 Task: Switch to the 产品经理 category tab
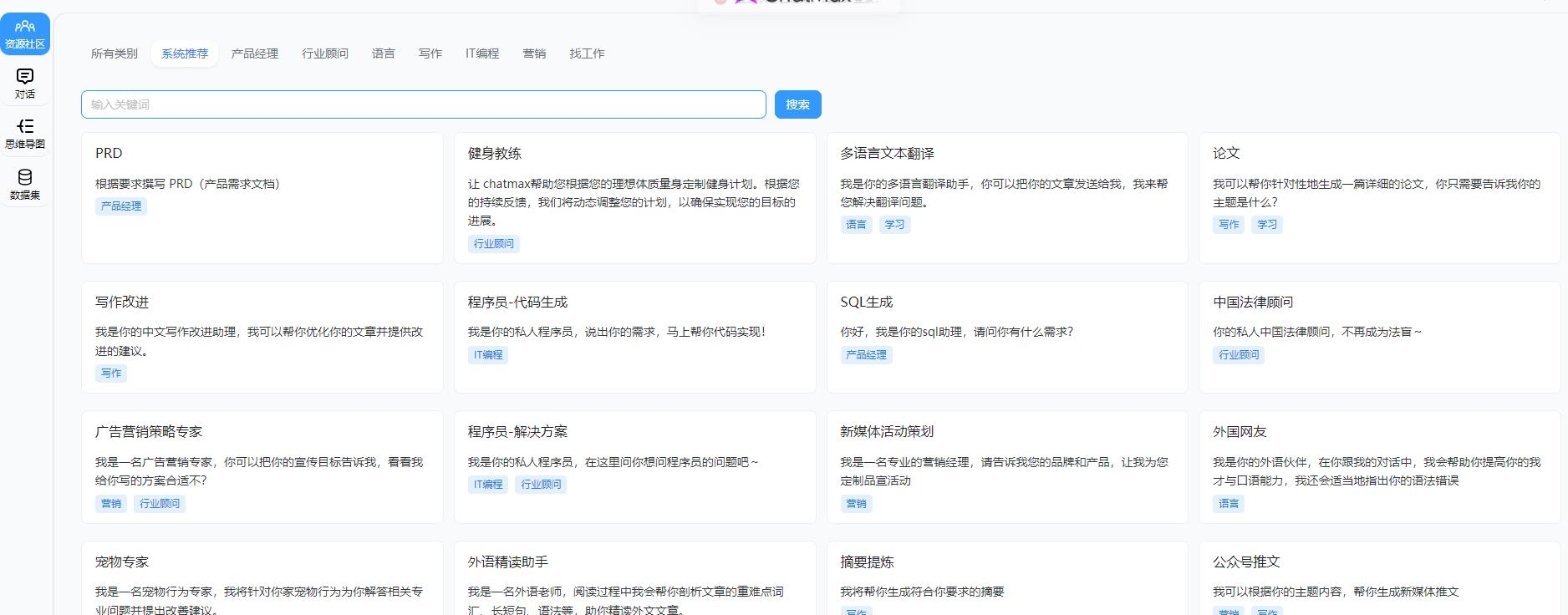pos(255,53)
